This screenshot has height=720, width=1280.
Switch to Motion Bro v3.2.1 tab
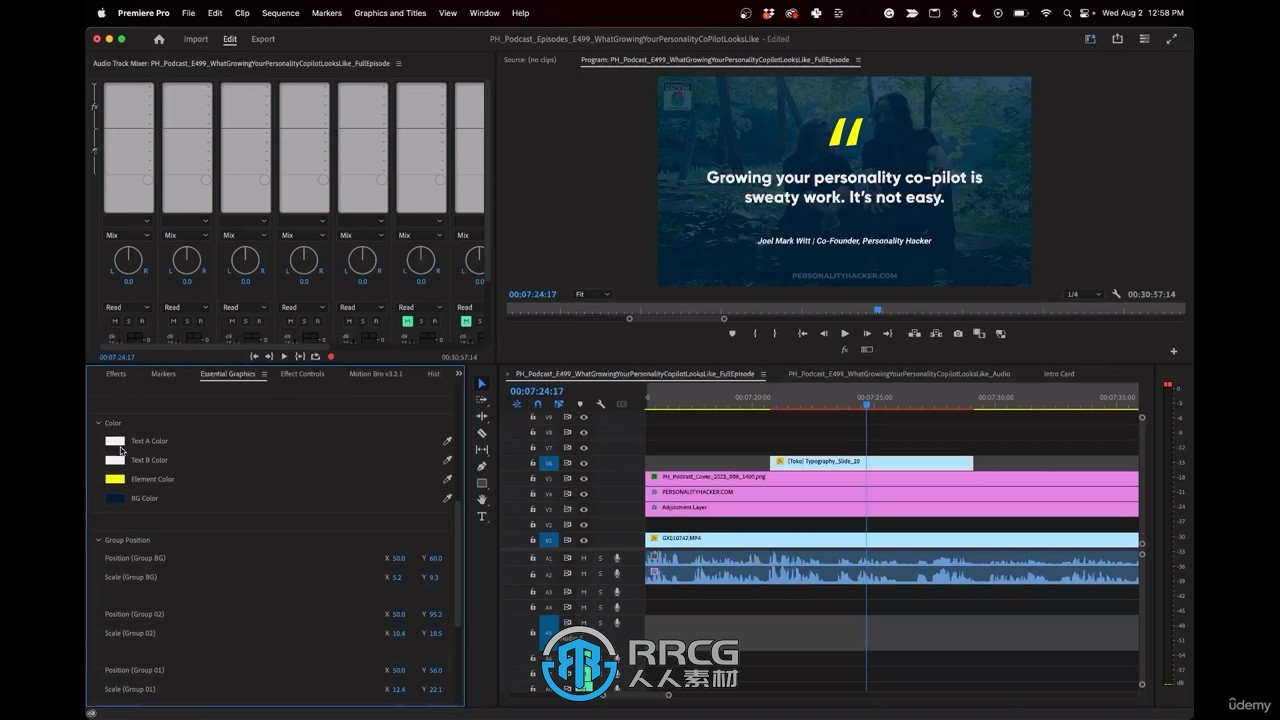pos(376,374)
